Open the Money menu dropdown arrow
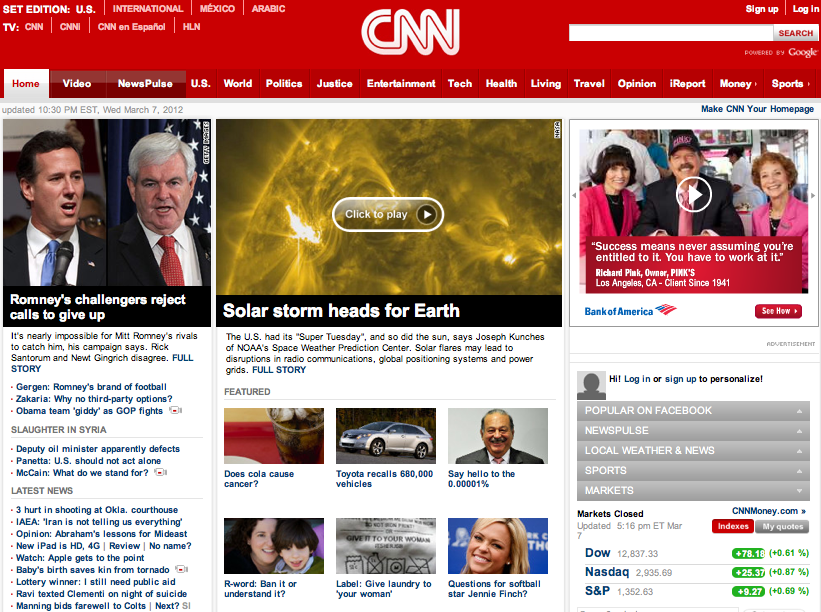821x612 pixels. click(x=756, y=84)
